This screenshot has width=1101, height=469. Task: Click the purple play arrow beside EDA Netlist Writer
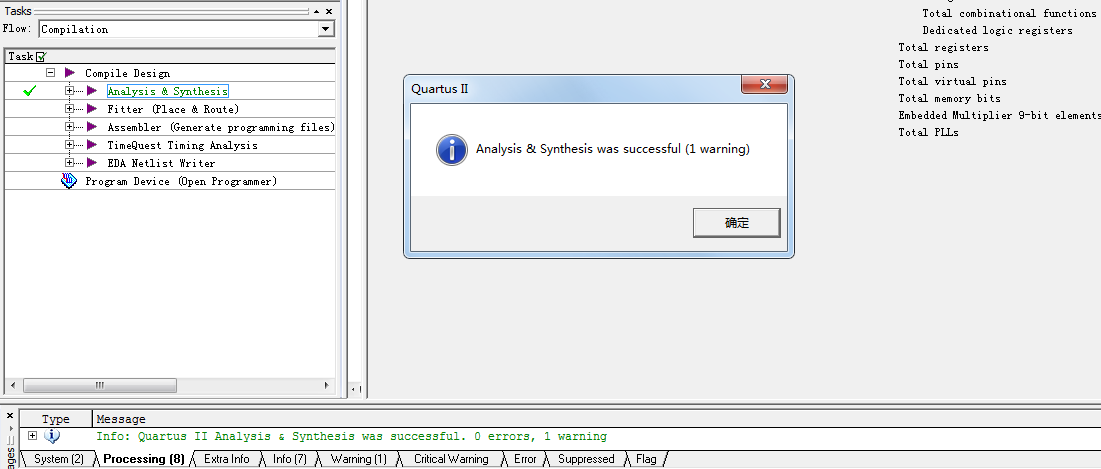tap(92, 163)
